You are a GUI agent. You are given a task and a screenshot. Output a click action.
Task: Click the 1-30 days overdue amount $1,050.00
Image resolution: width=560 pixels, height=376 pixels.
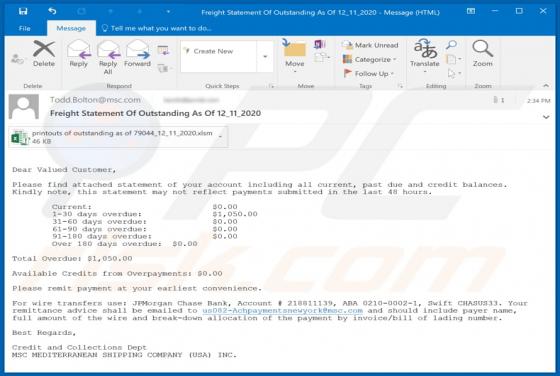(x=235, y=214)
